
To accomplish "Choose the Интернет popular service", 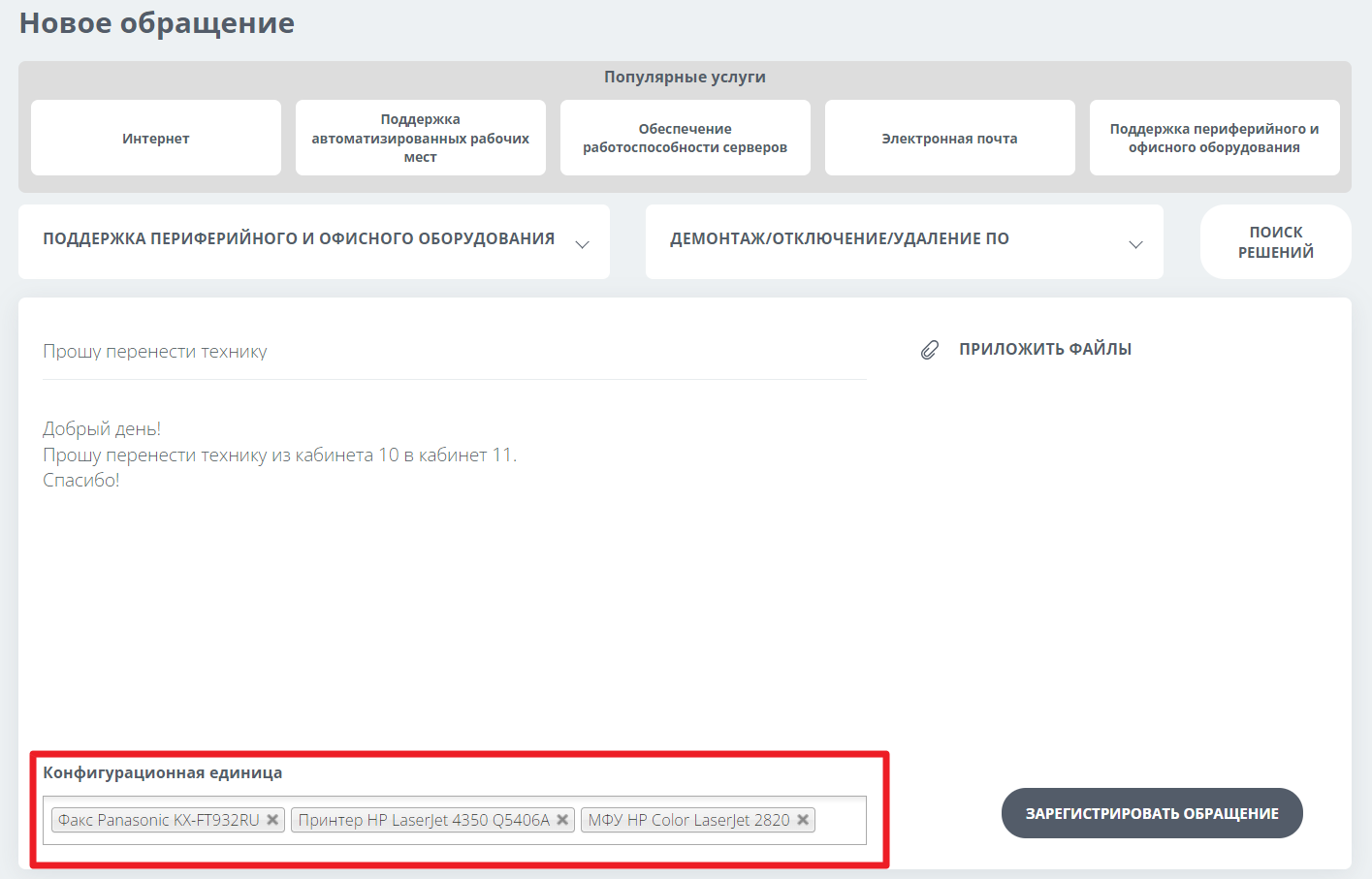I will pos(156,138).
